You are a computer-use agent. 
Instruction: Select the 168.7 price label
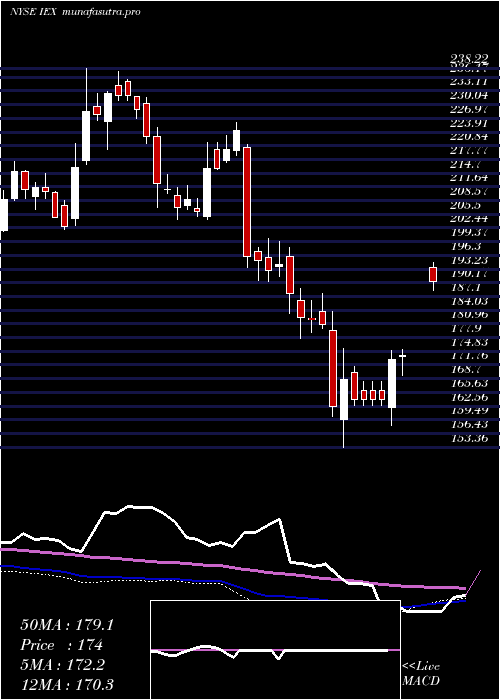[x=466, y=370]
